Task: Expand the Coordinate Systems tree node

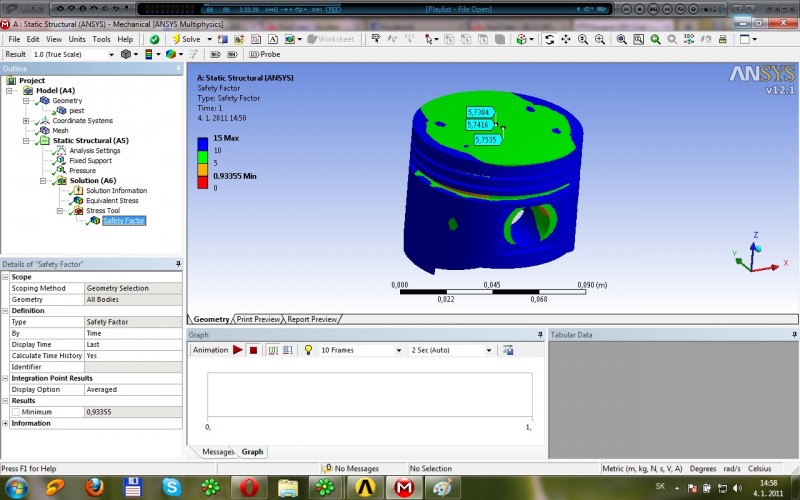Action: coord(26,121)
